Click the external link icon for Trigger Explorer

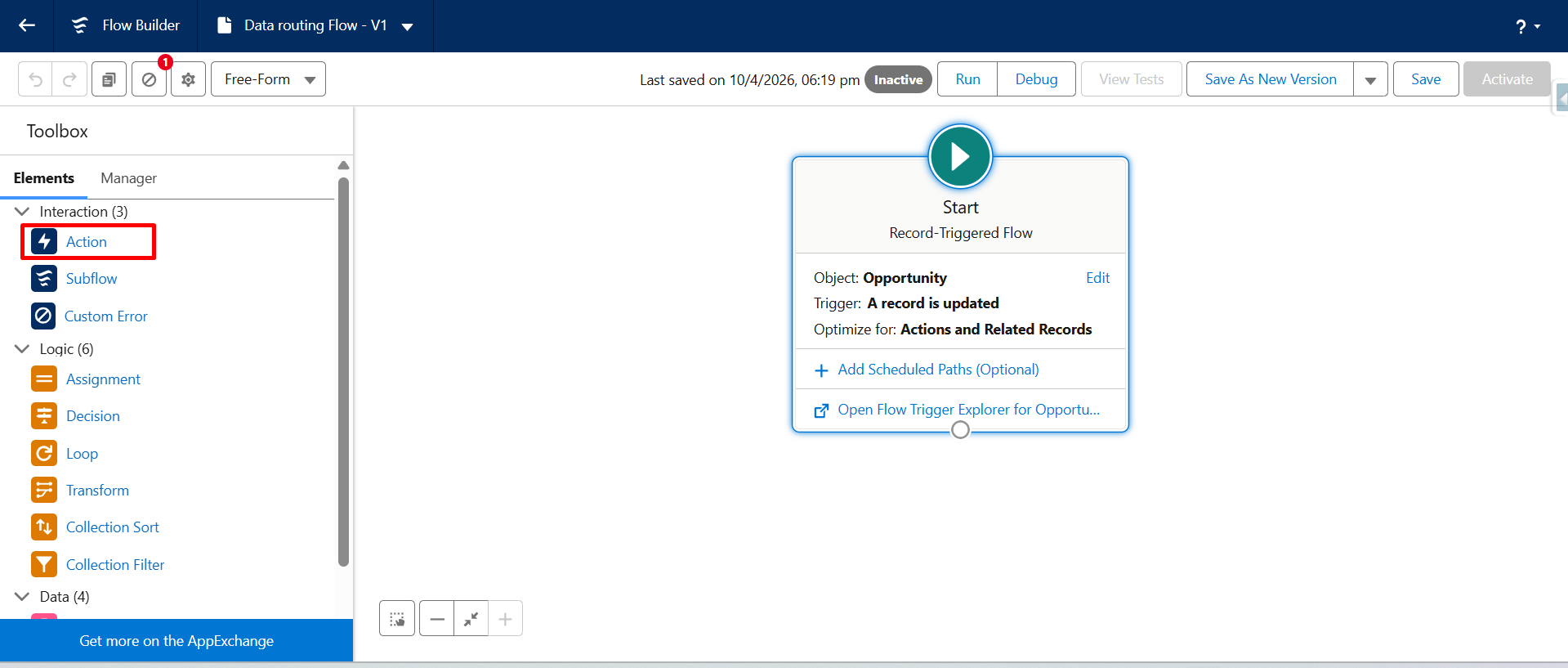click(x=821, y=410)
